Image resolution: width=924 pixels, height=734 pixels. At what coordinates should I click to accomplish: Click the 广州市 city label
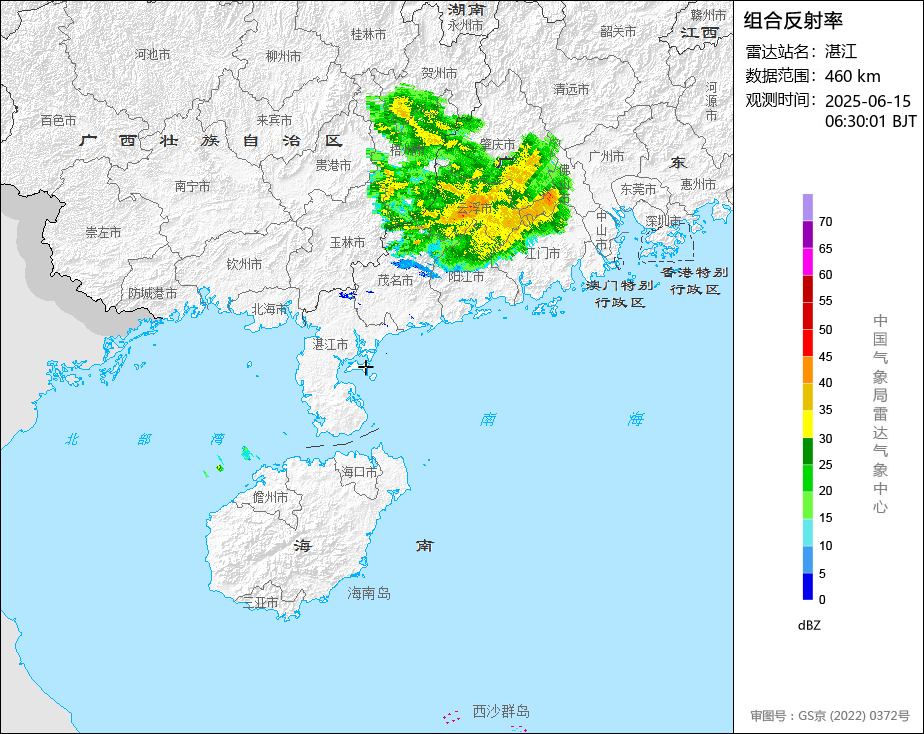606,156
